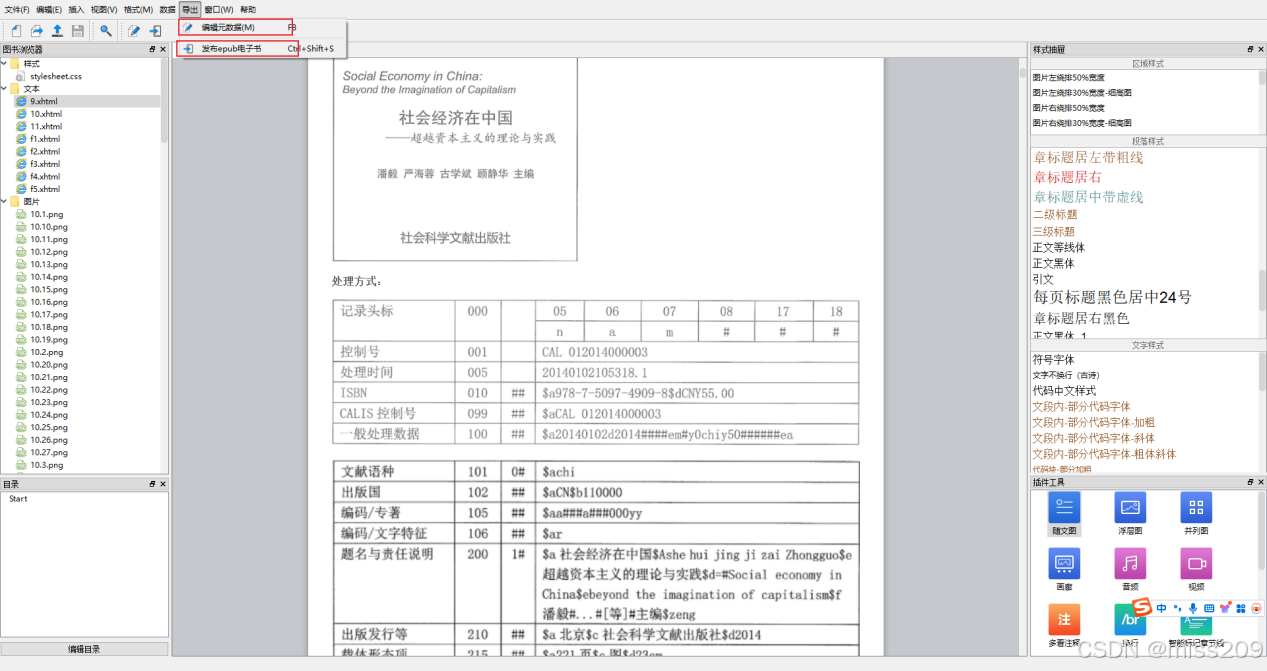
Task: Float the 插件工具 panel
Action: coord(1249,483)
